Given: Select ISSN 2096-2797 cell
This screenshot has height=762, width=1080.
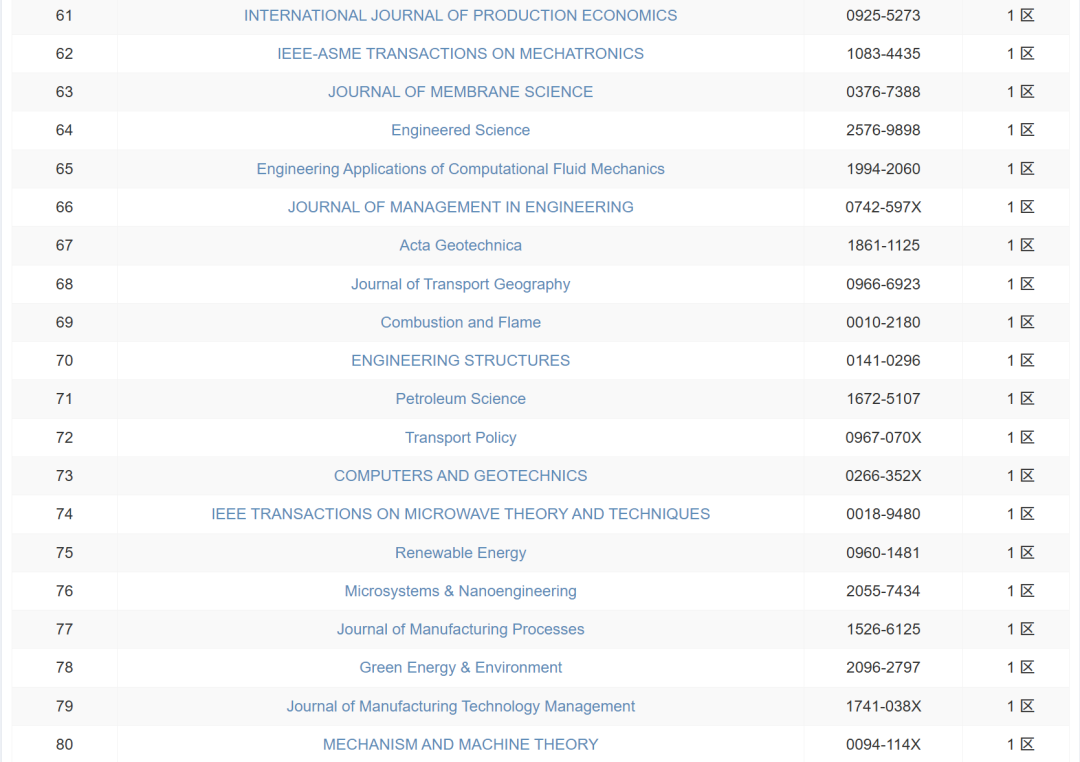Looking at the screenshot, I should [883, 668].
